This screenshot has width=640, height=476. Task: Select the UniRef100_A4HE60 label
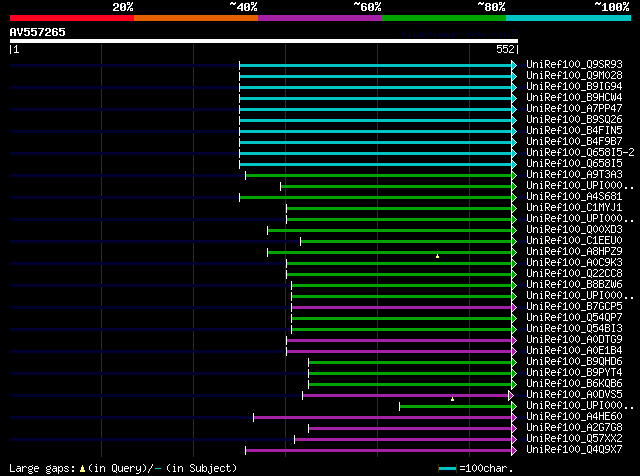[574, 417]
